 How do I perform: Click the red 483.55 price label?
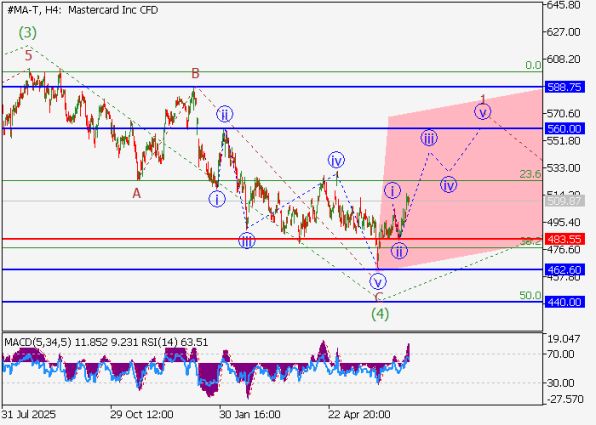pyautogui.click(x=564, y=239)
